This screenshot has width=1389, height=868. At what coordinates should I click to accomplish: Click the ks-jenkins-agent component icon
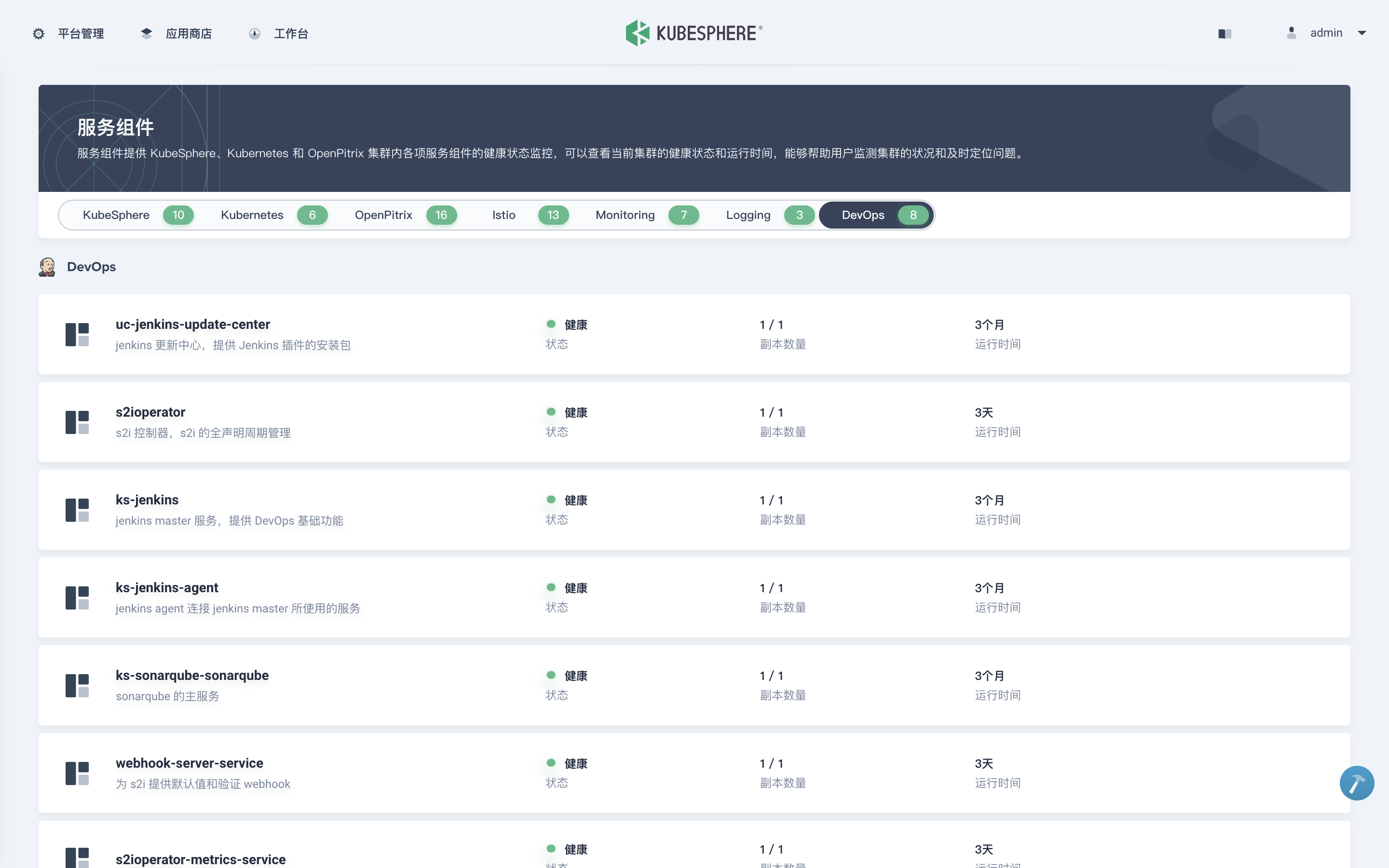click(x=77, y=597)
